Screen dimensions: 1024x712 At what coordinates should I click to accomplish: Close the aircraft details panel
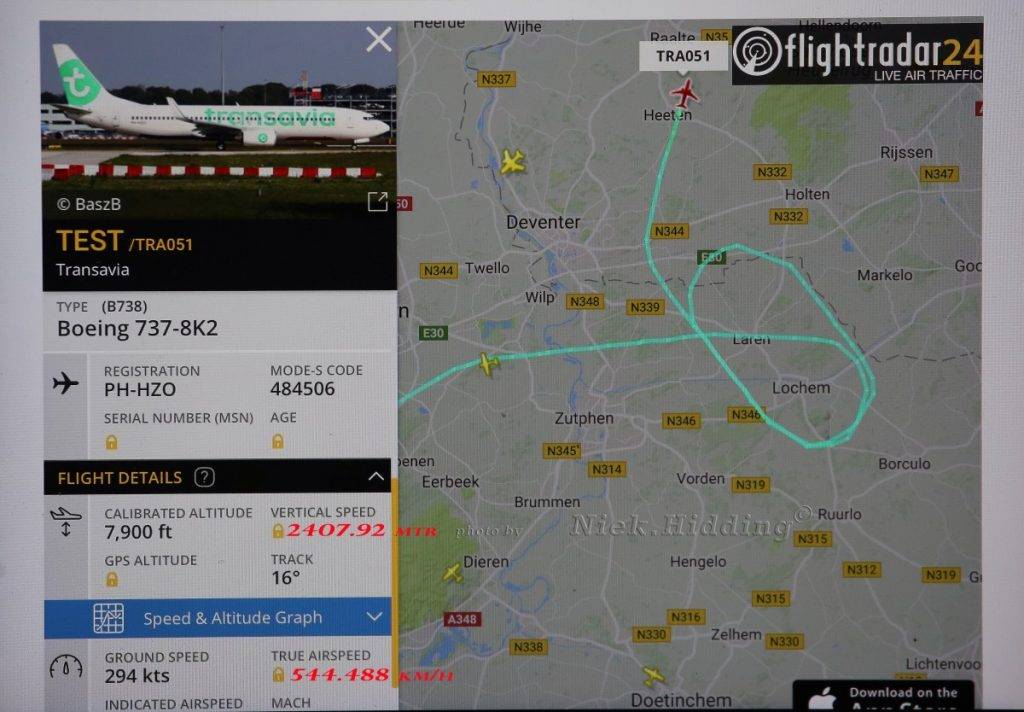point(379,39)
